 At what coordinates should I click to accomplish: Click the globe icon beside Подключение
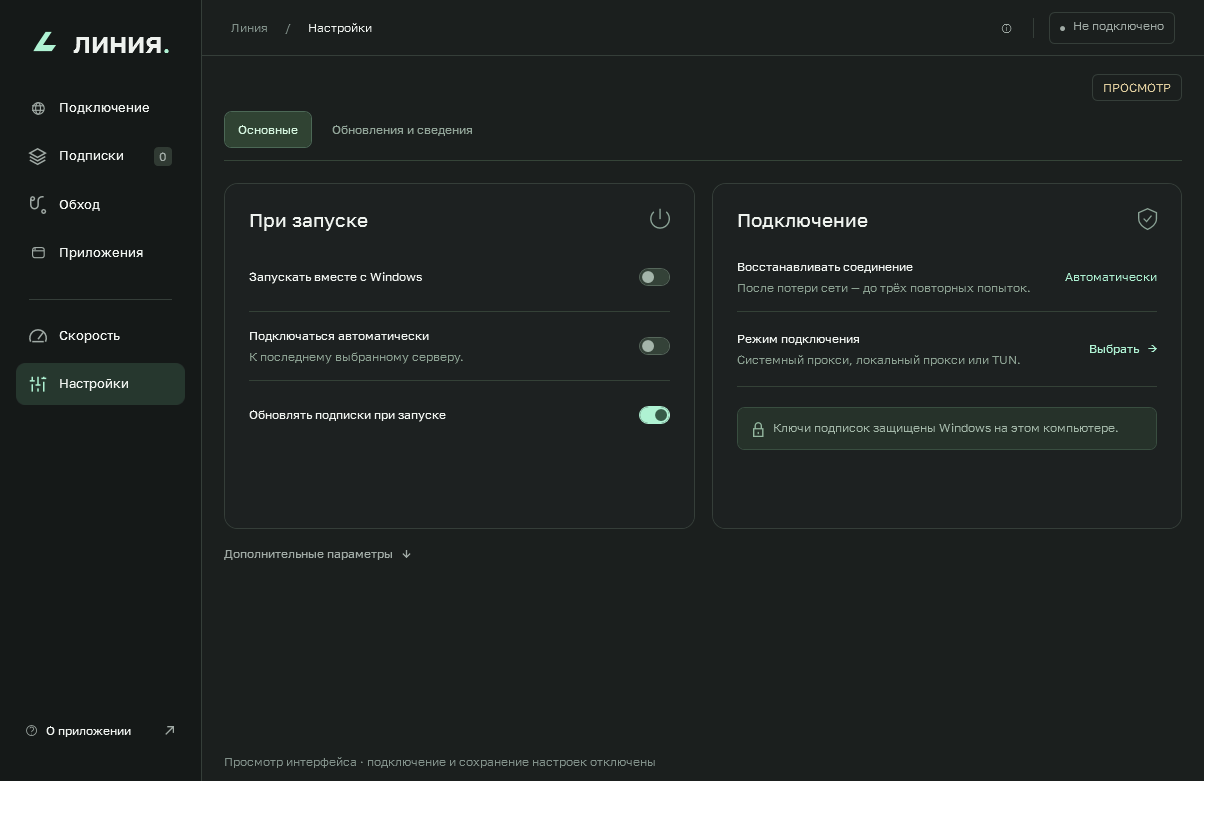pos(38,108)
